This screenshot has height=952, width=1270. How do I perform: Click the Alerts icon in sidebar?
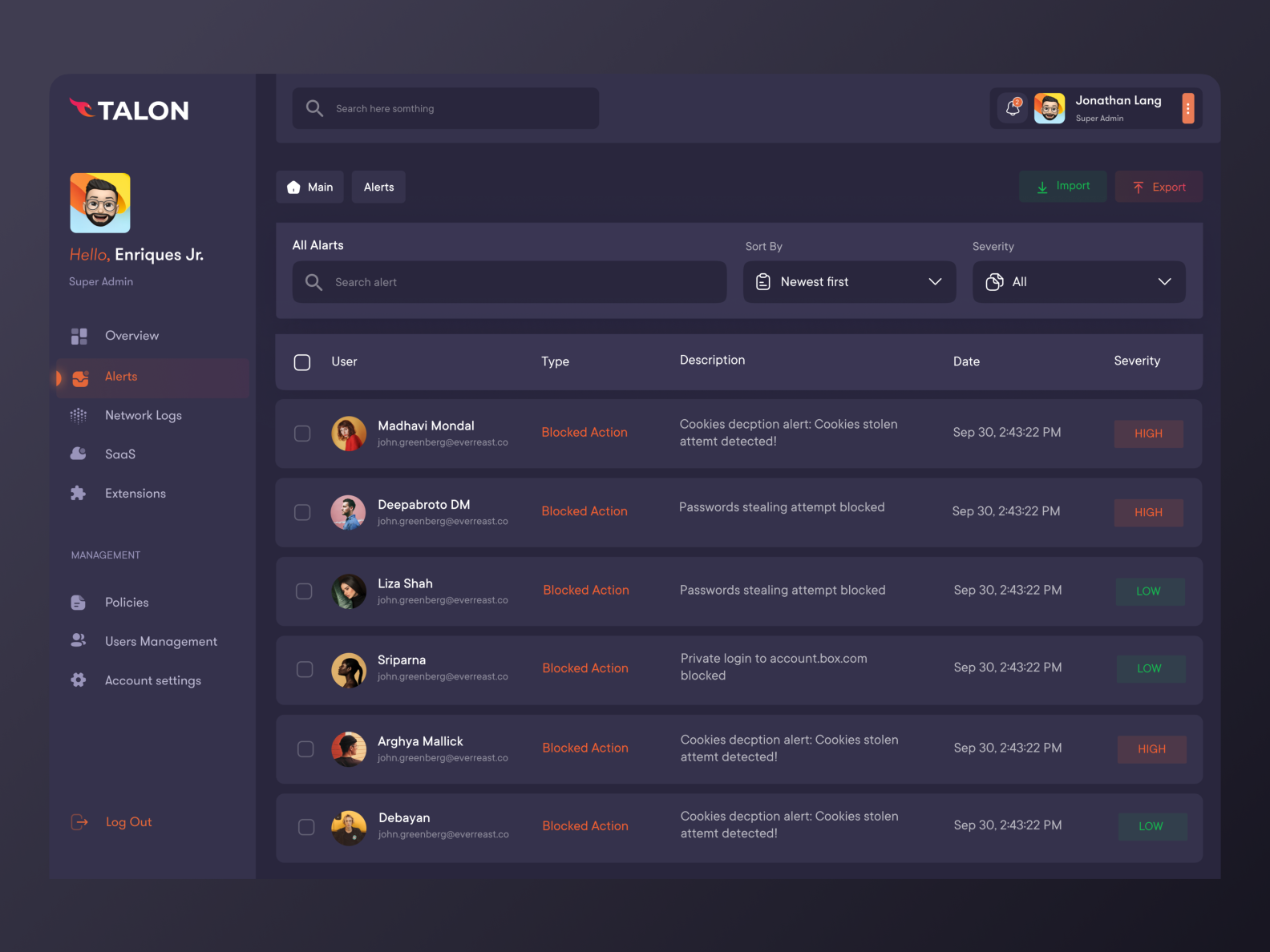tap(80, 377)
